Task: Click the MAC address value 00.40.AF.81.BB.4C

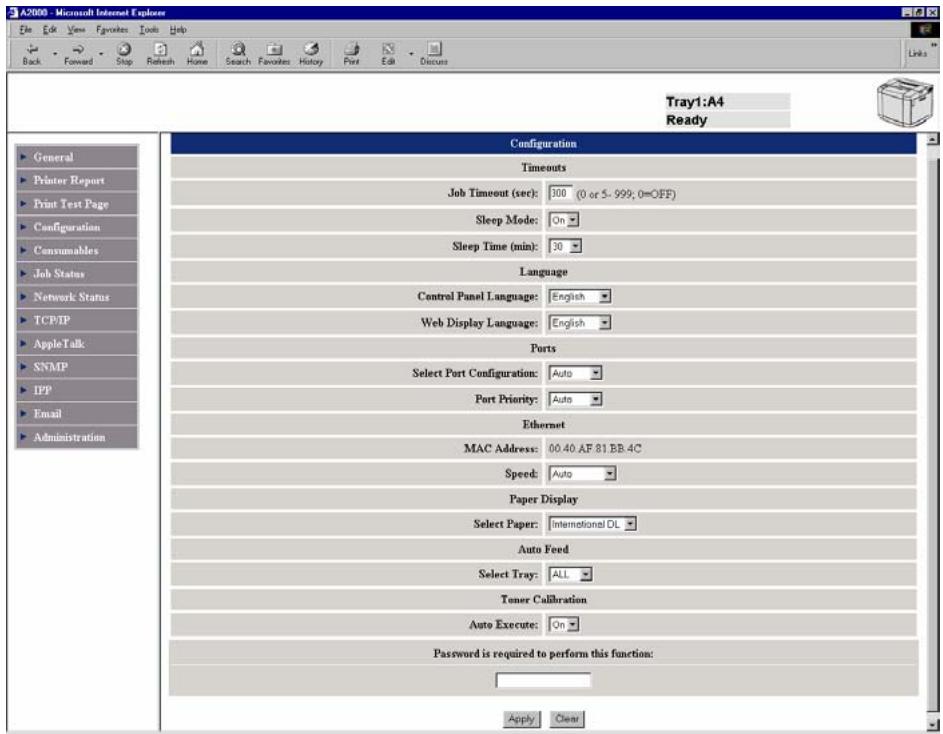Action: click(595, 449)
